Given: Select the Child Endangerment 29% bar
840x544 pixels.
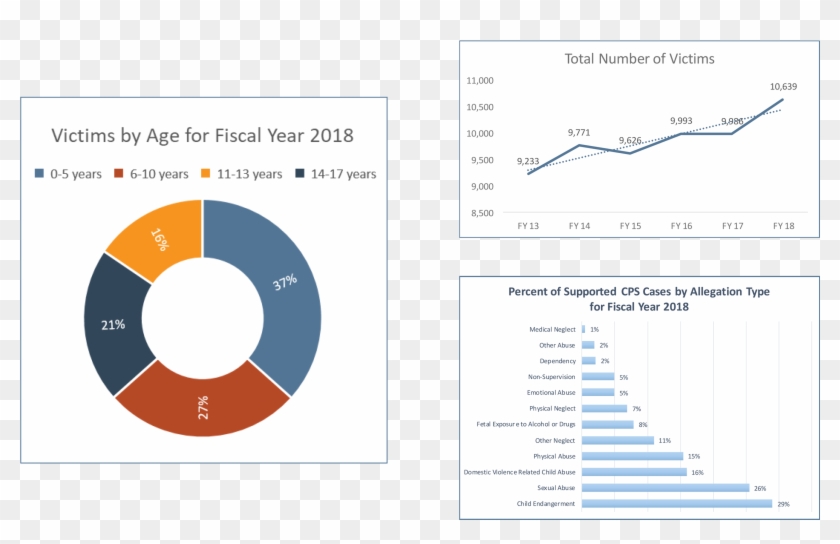Looking at the screenshot, I should (676, 504).
